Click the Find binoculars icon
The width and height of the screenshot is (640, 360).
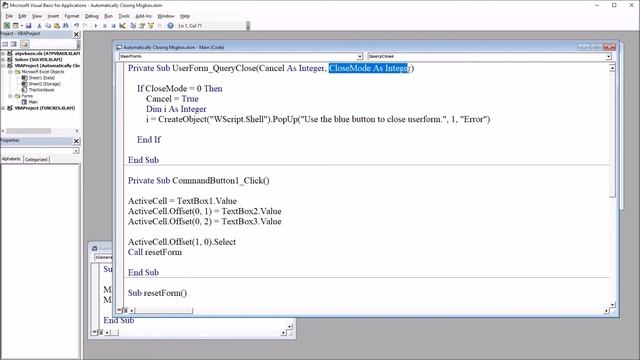coord(66,26)
